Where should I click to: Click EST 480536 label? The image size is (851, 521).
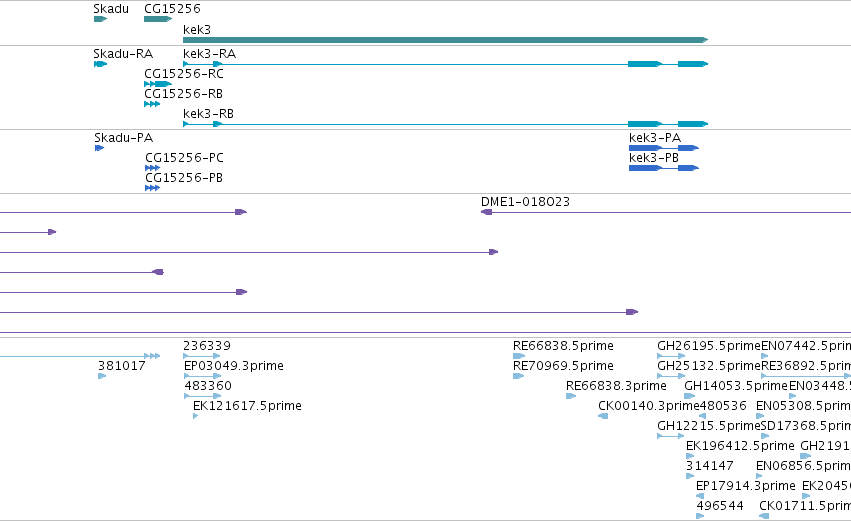point(723,406)
